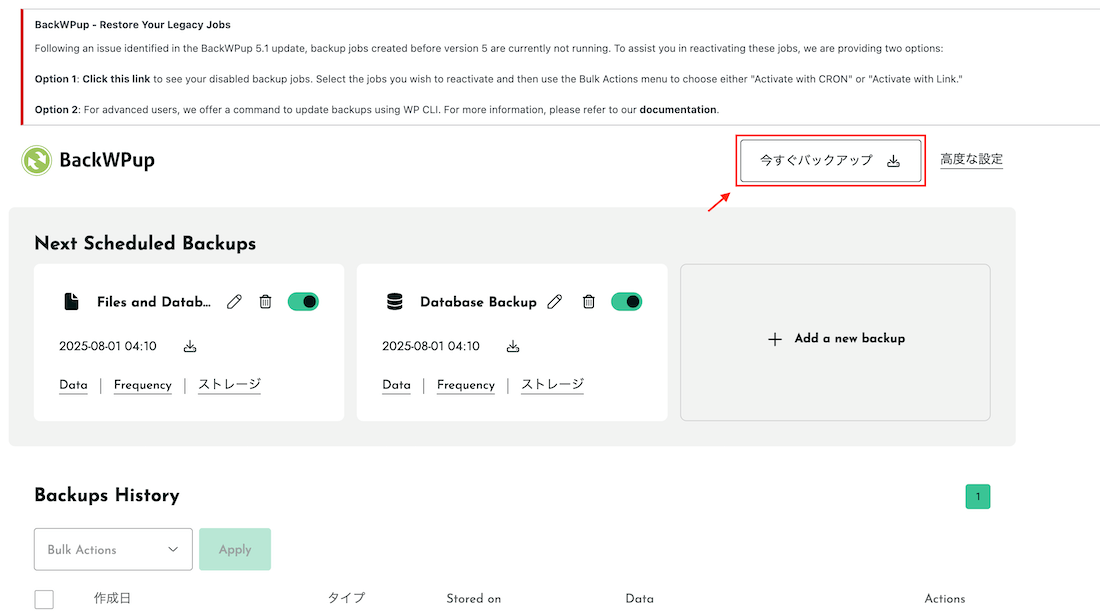The height and width of the screenshot is (611, 1100).
Task: Open the documentation link in the notice
Action: click(x=678, y=110)
